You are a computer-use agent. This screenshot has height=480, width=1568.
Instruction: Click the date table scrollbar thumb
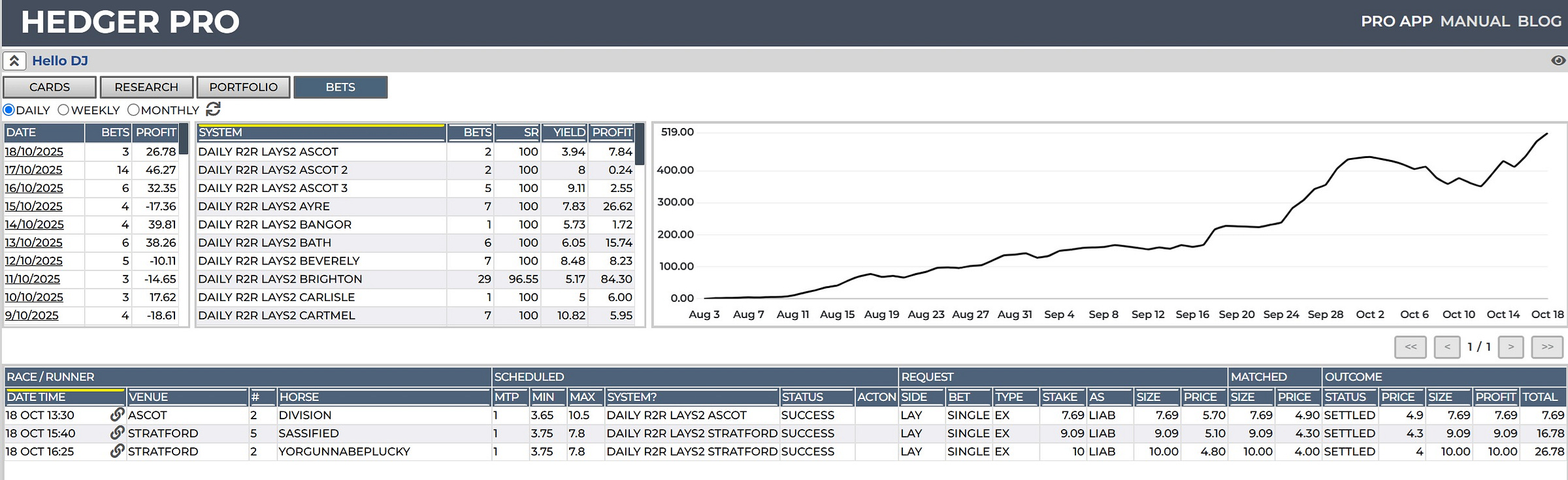tap(184, 139)
